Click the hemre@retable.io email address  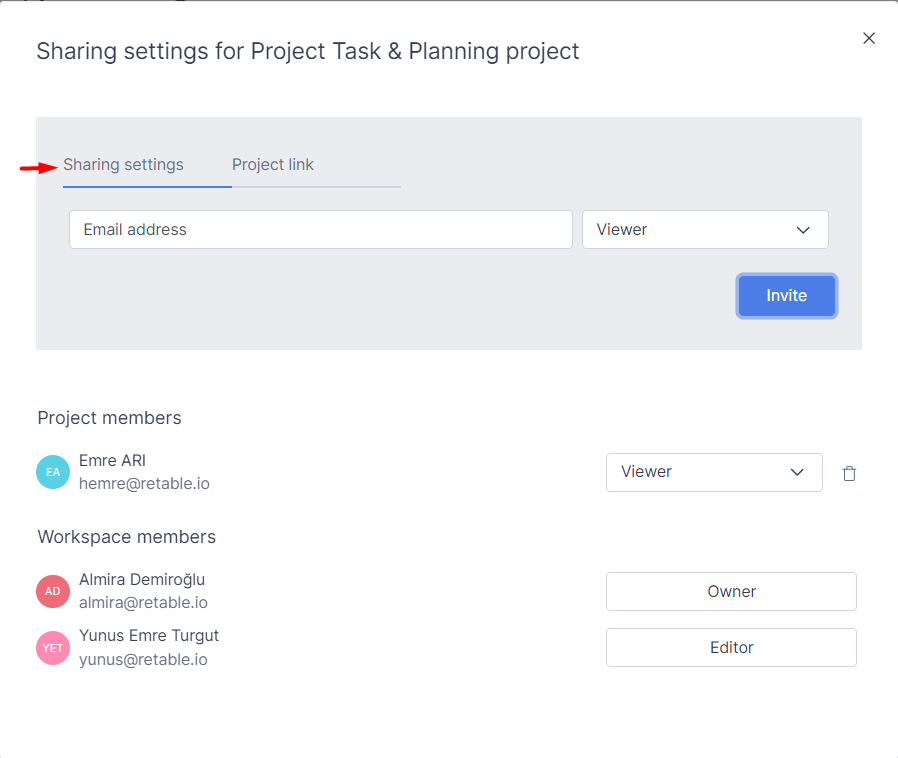click(x=144, y=484)
